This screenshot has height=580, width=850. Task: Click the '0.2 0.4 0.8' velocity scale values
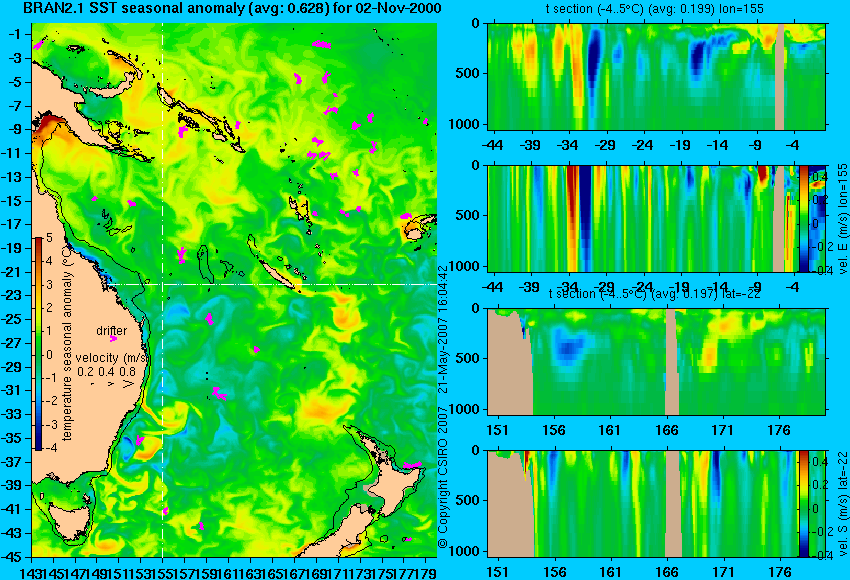(106, 372)
